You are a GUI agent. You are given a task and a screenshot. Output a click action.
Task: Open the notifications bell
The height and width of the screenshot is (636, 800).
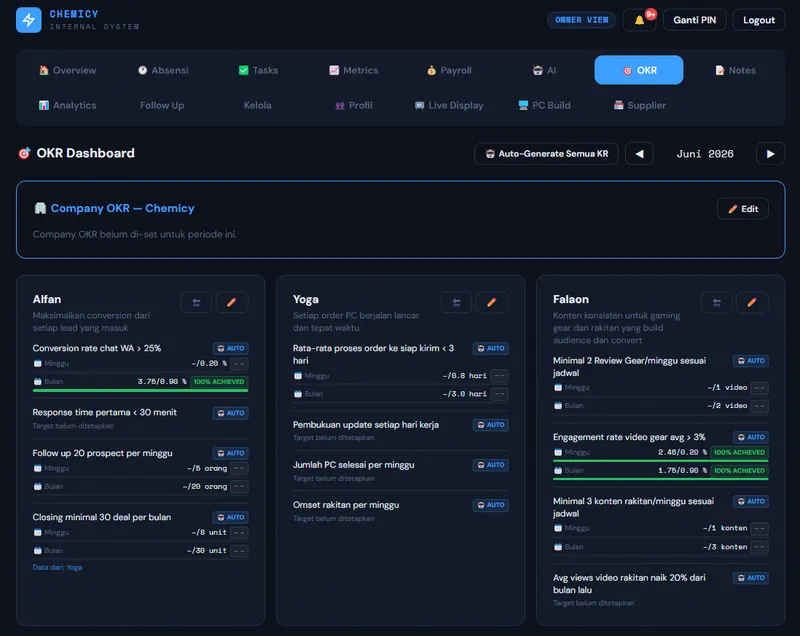(639, 20)
